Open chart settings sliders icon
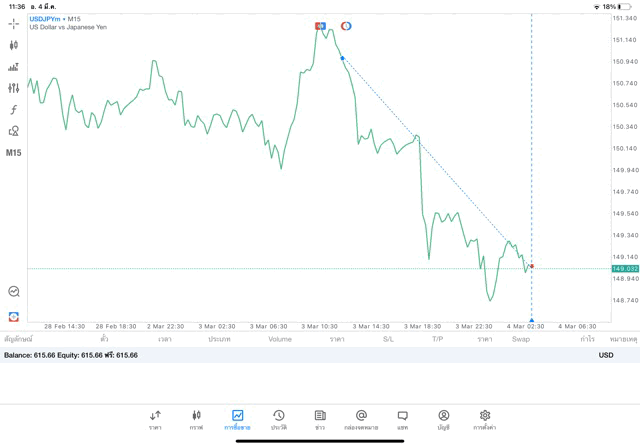 click(13, 88)
